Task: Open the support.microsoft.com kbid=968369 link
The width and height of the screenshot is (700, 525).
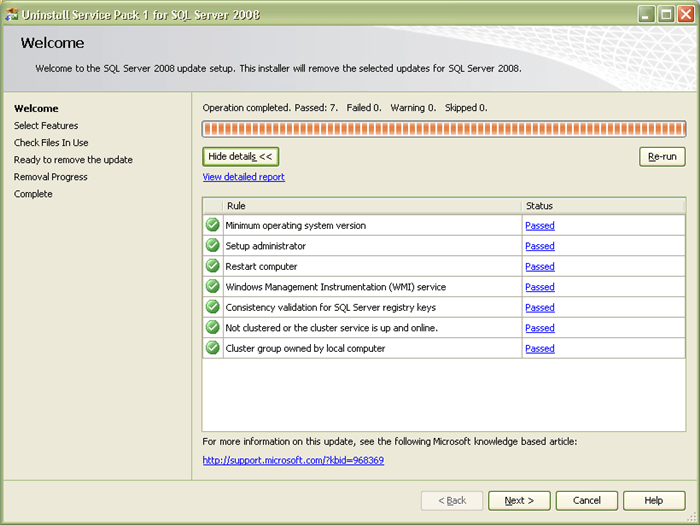Action: pyautogui.click(x=293, y=460)
